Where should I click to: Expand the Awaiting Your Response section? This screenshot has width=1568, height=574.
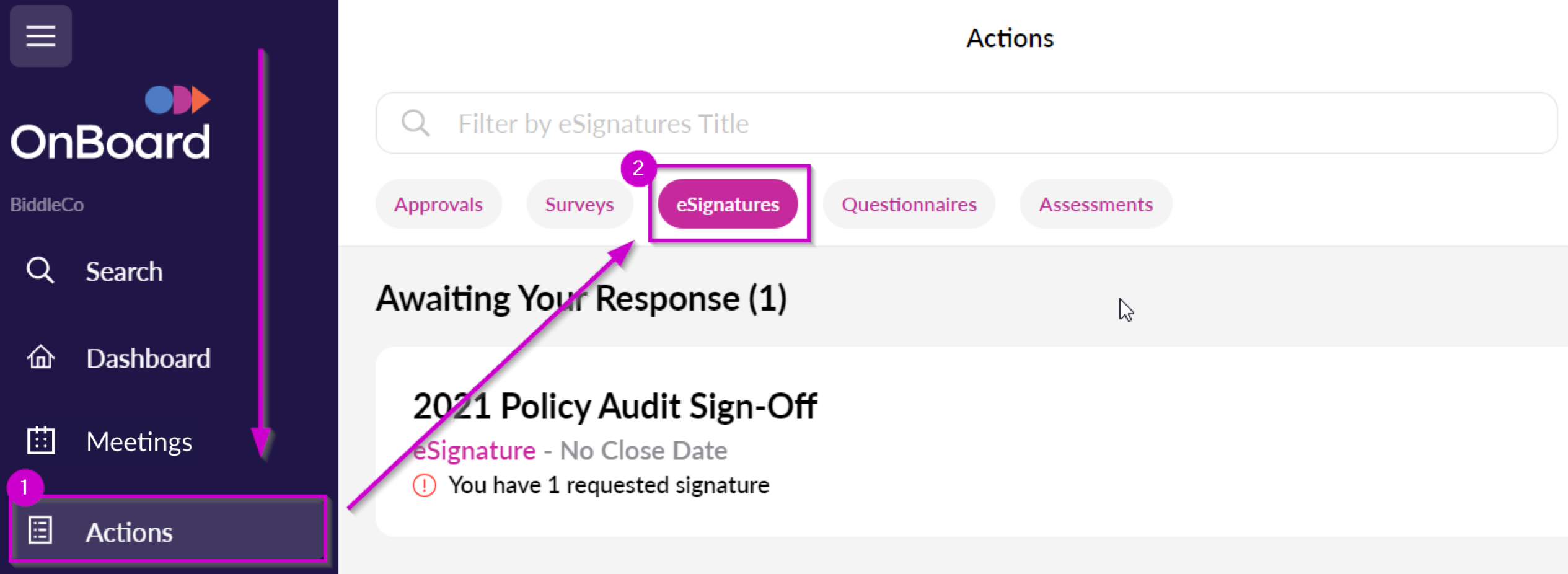coord(583,299)
